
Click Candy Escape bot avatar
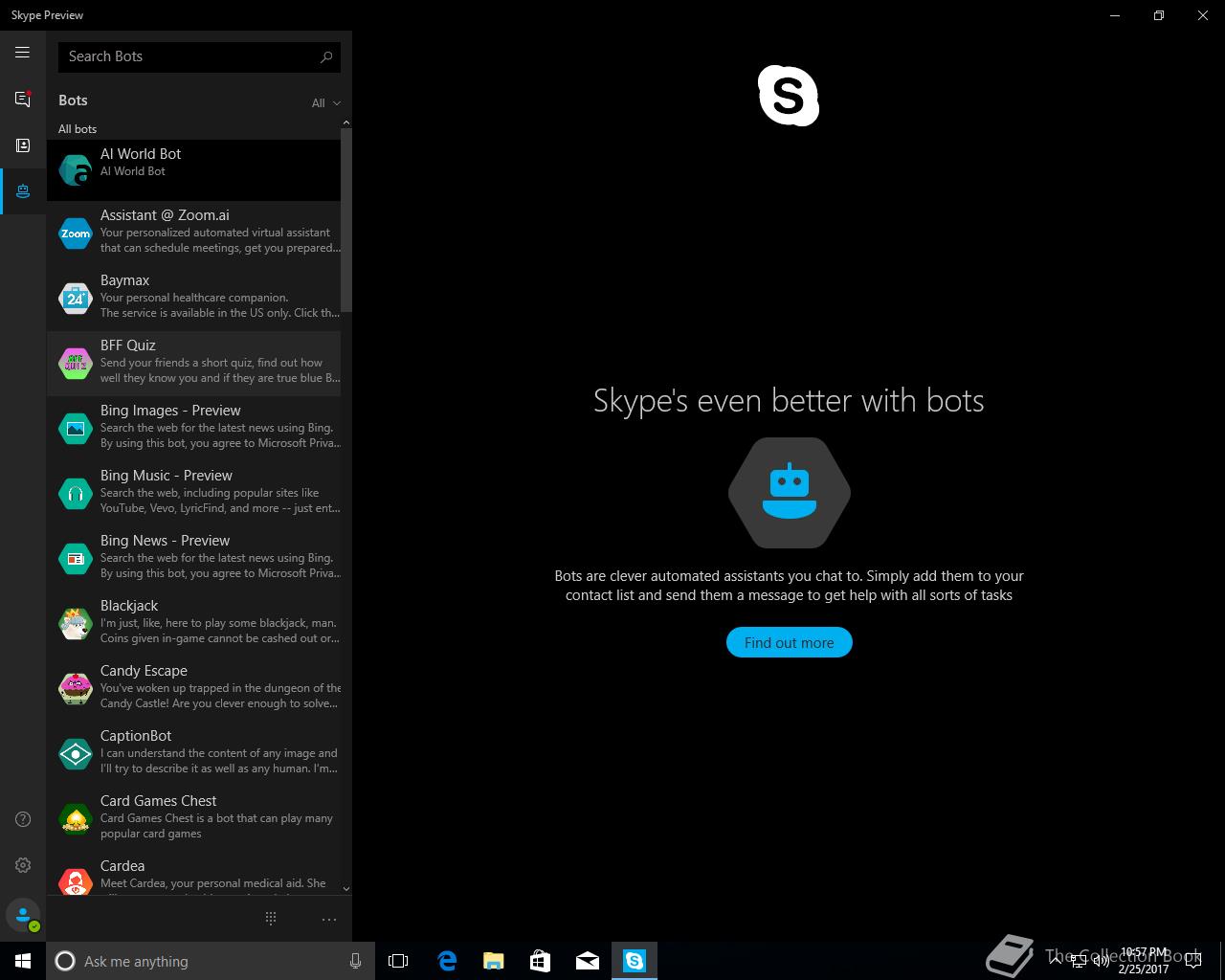coord(76,688)
